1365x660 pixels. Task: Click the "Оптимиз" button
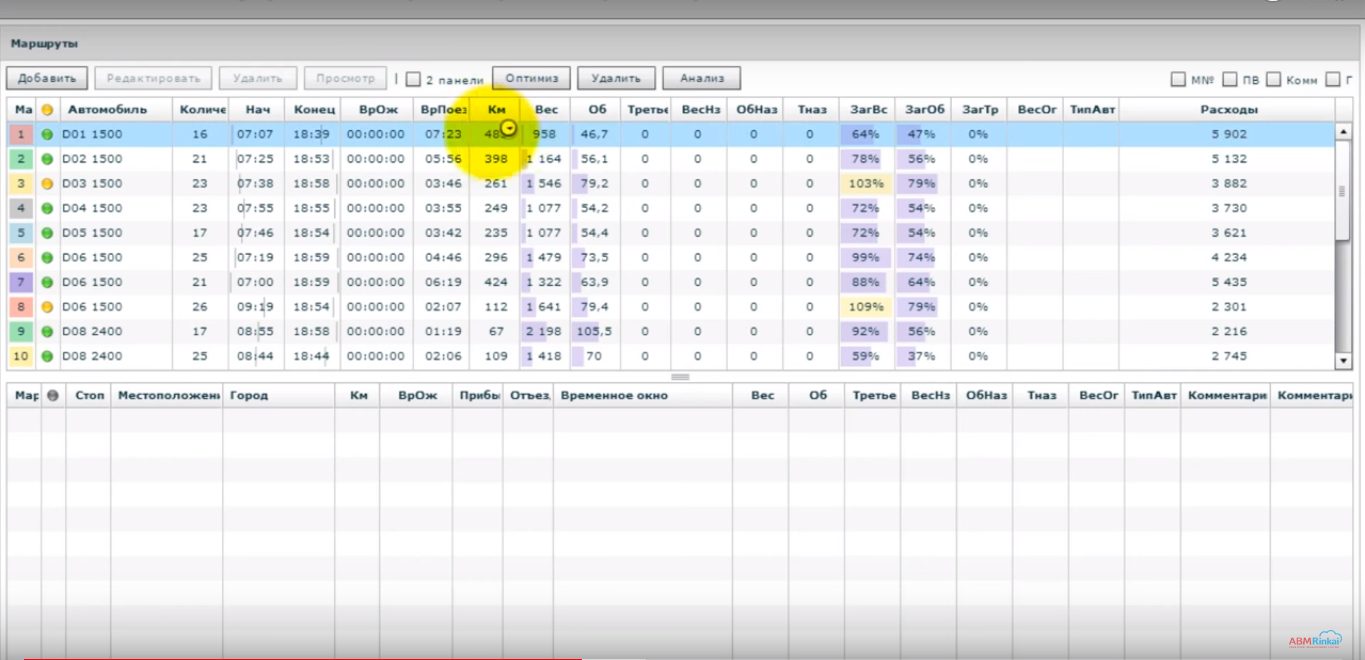pos(531,78)
